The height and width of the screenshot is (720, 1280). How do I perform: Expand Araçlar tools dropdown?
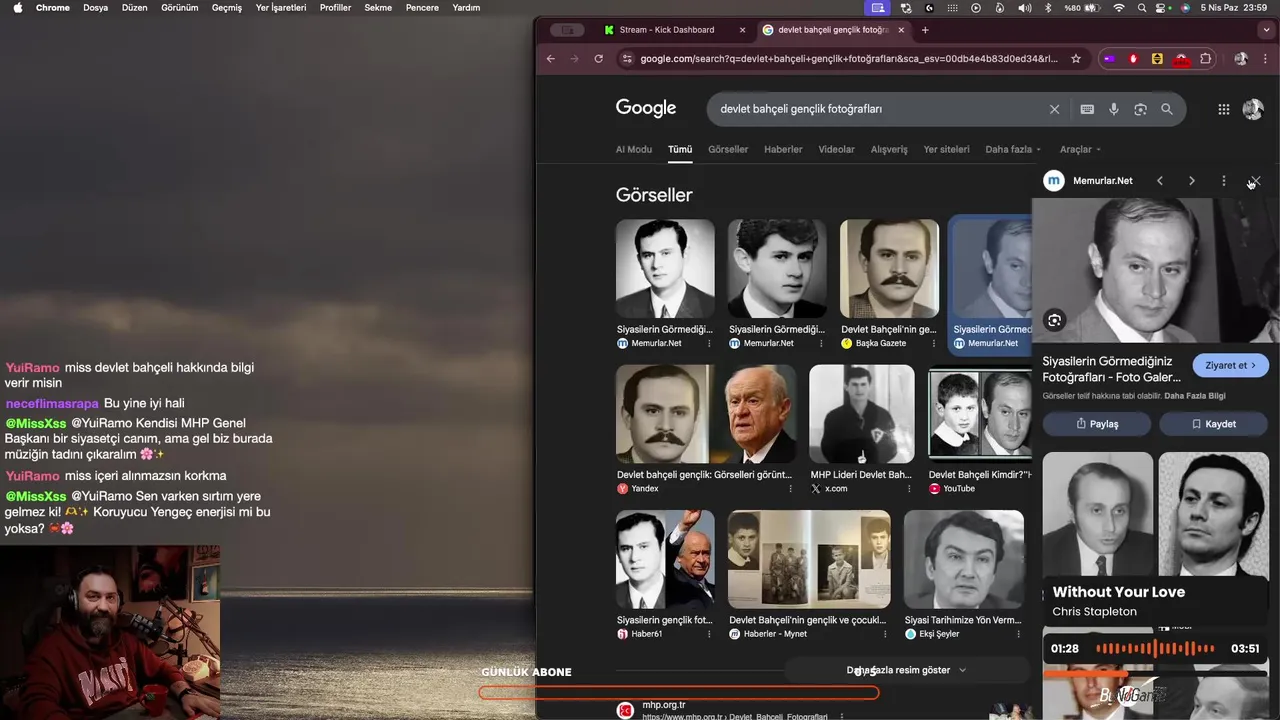(1080, 149)
